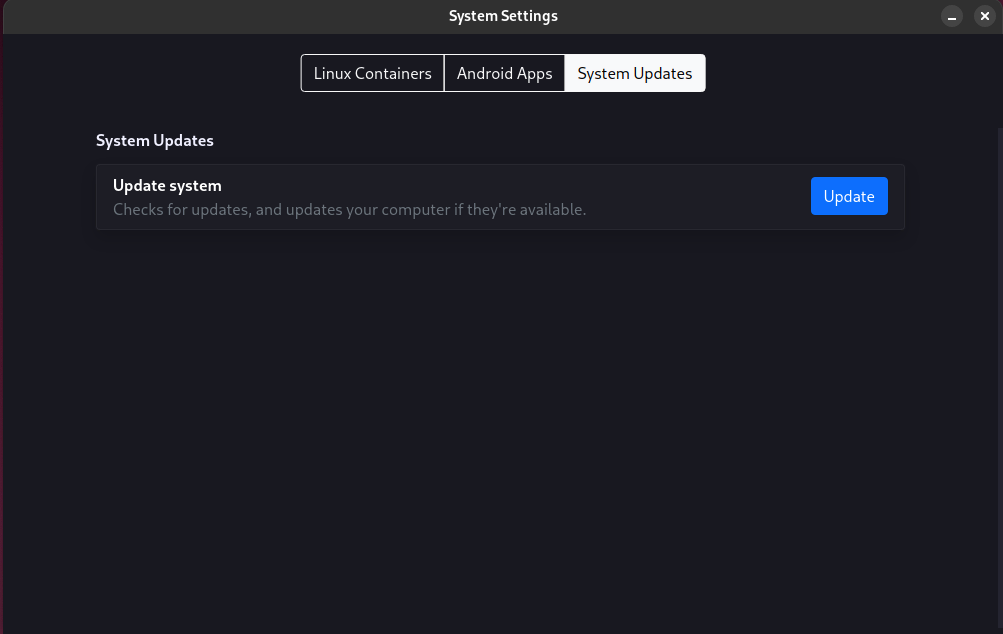Click the desktop strip left of the window
Viewport: 1003px width, 634px height.
coord(1,300)
